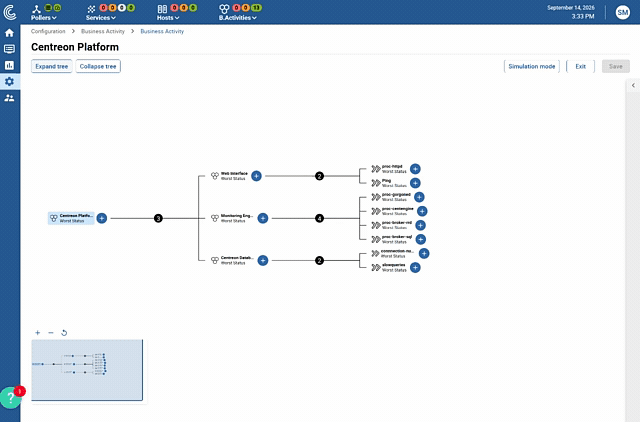
Task: Zoom out of the tree with minus icon
Action: pyautogui.click(x=51, y=333)
